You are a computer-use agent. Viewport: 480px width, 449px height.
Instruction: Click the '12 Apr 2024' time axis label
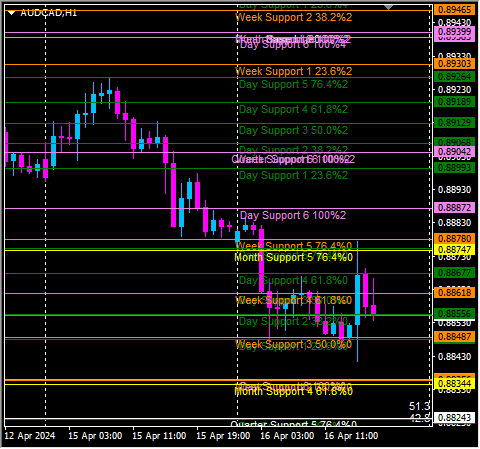(30, 436)
